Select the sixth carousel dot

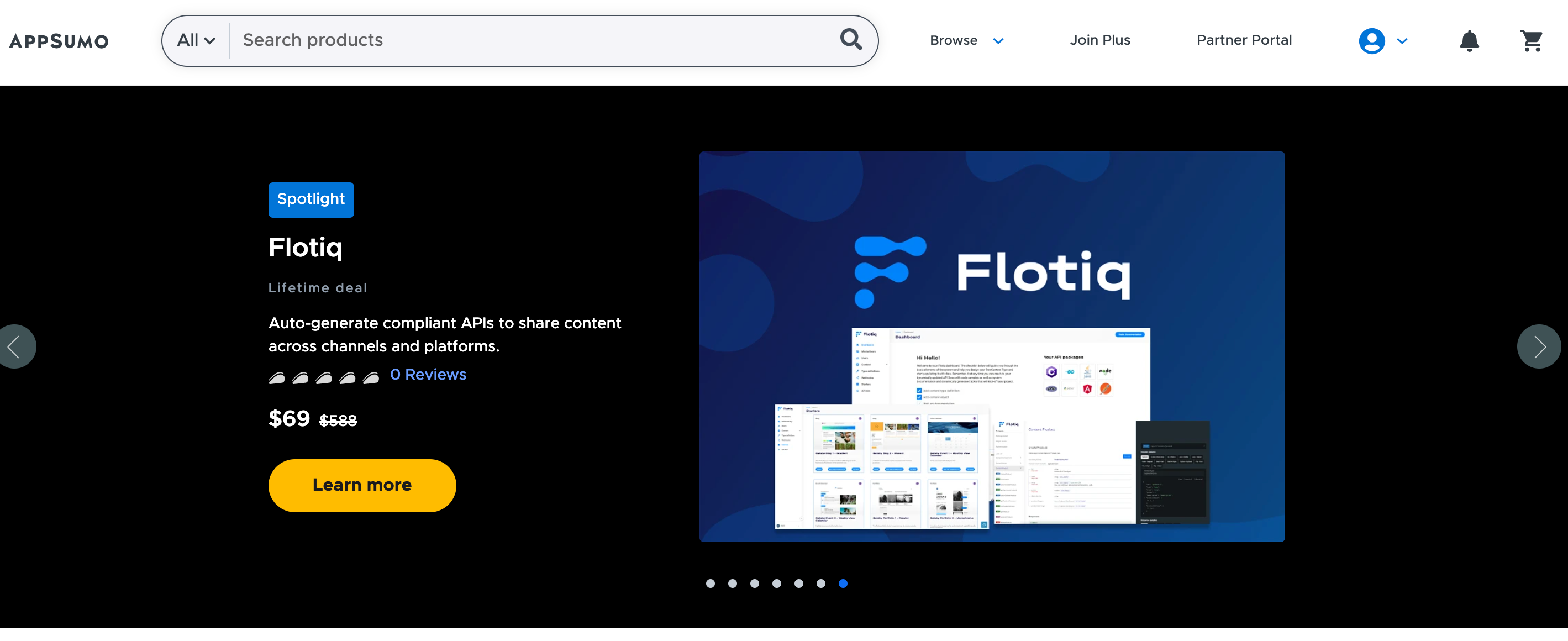pos(820,583)
